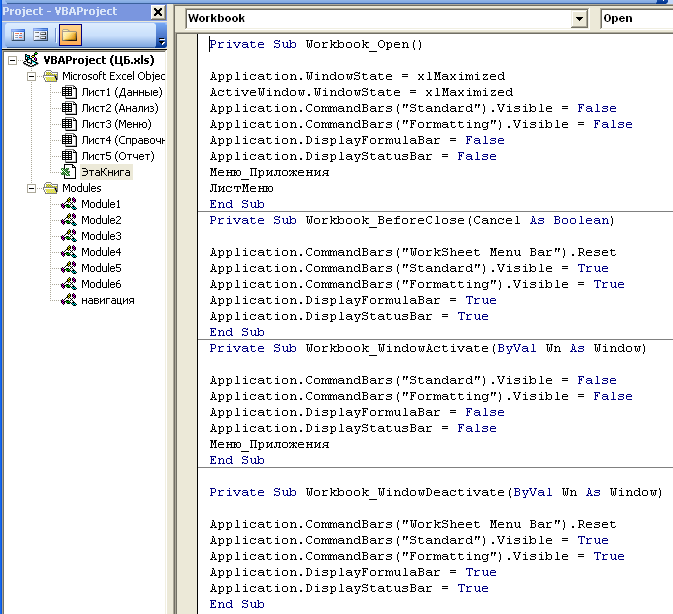Select worksheet icon of Лист2 (Анализ)
The image size is (673, 614).
coord(69,108)
